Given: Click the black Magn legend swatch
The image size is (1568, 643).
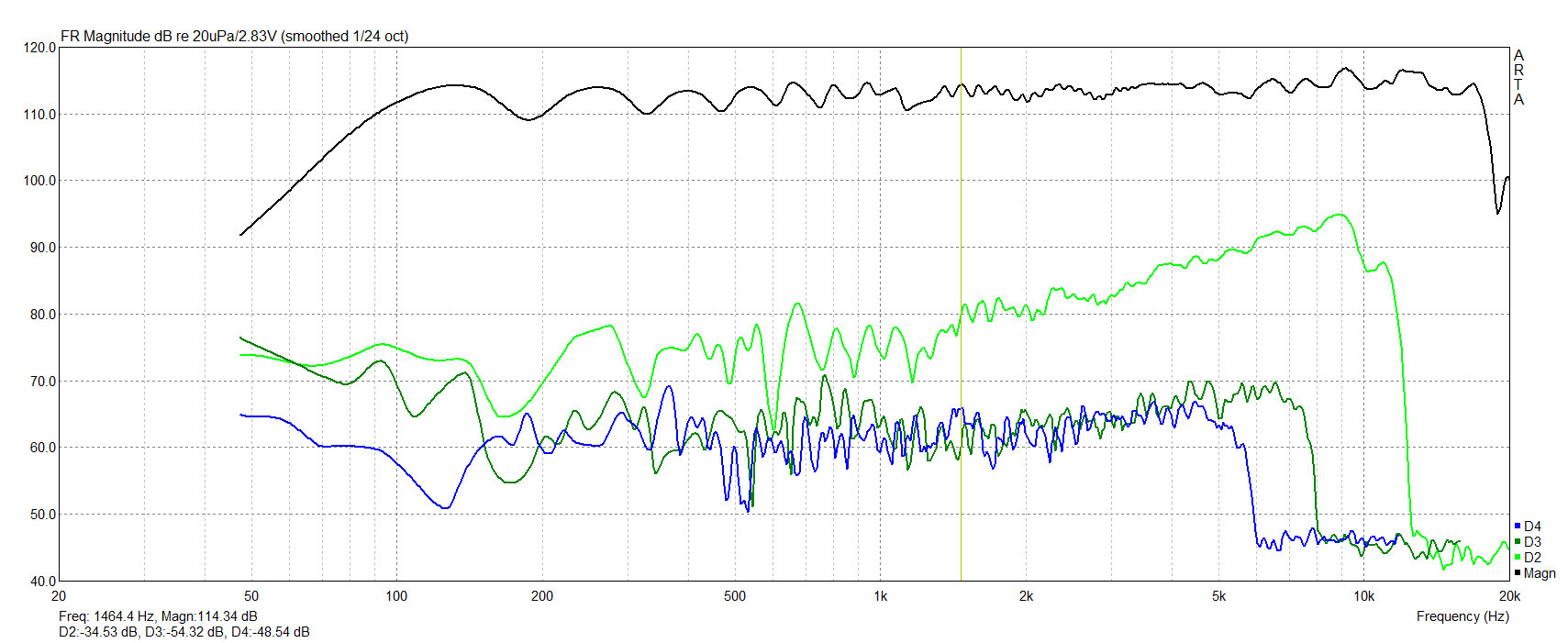Looking at the screenshot, I should tap(1518, 573).
